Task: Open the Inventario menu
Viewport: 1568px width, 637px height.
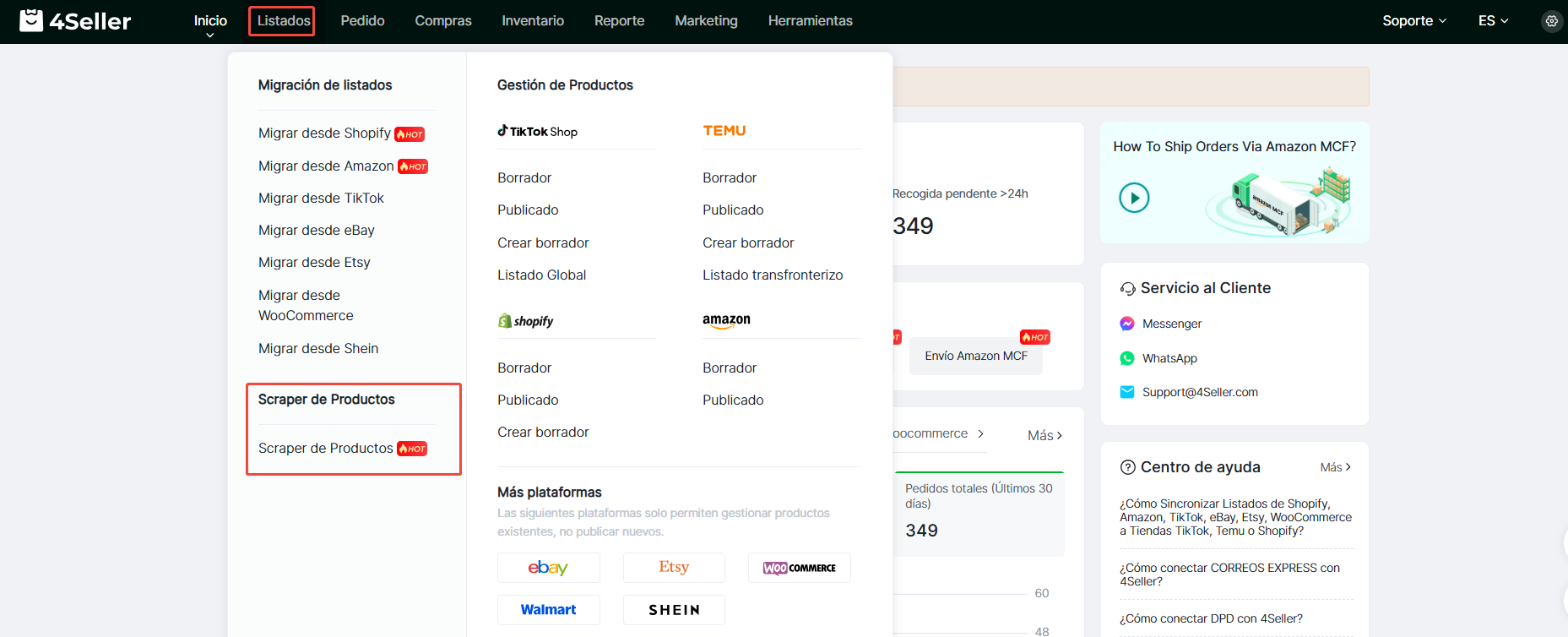Action: [533, 21]
